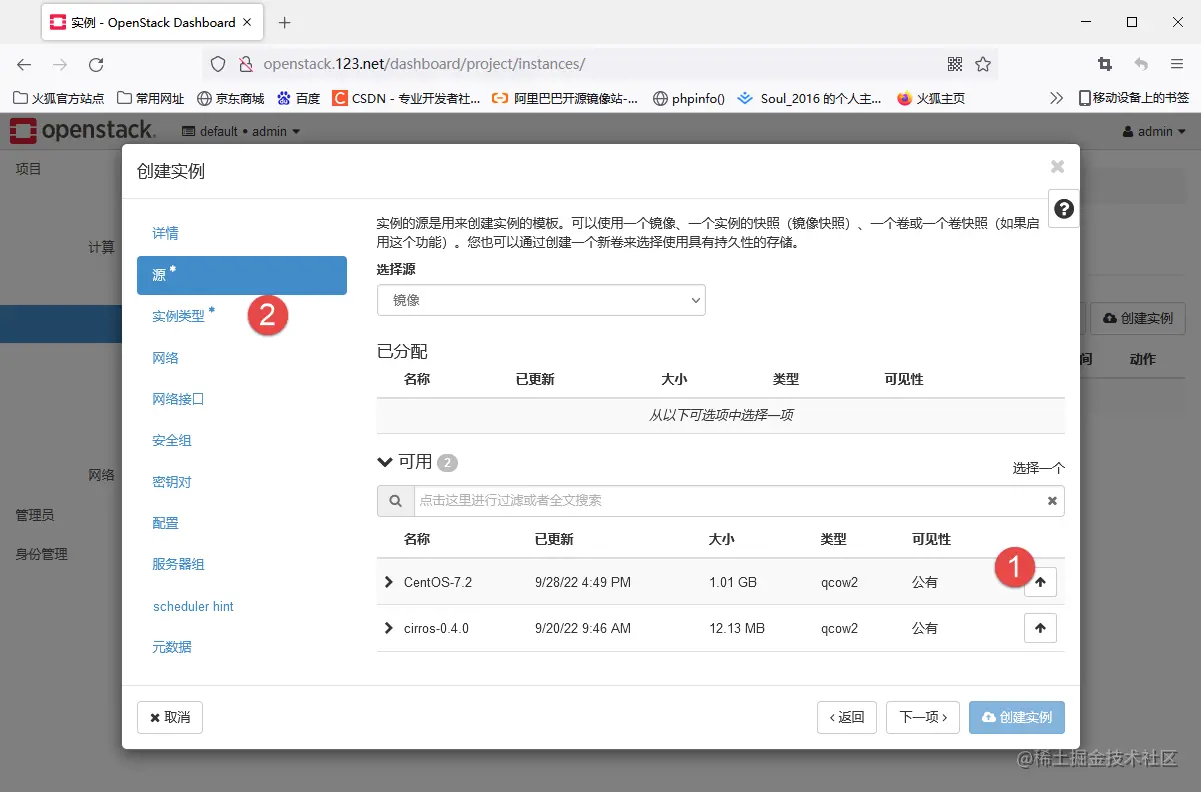The image size is (1201, 792).
Task: Open the 镜像 source type dropdown
Action: tap(540, 299)
